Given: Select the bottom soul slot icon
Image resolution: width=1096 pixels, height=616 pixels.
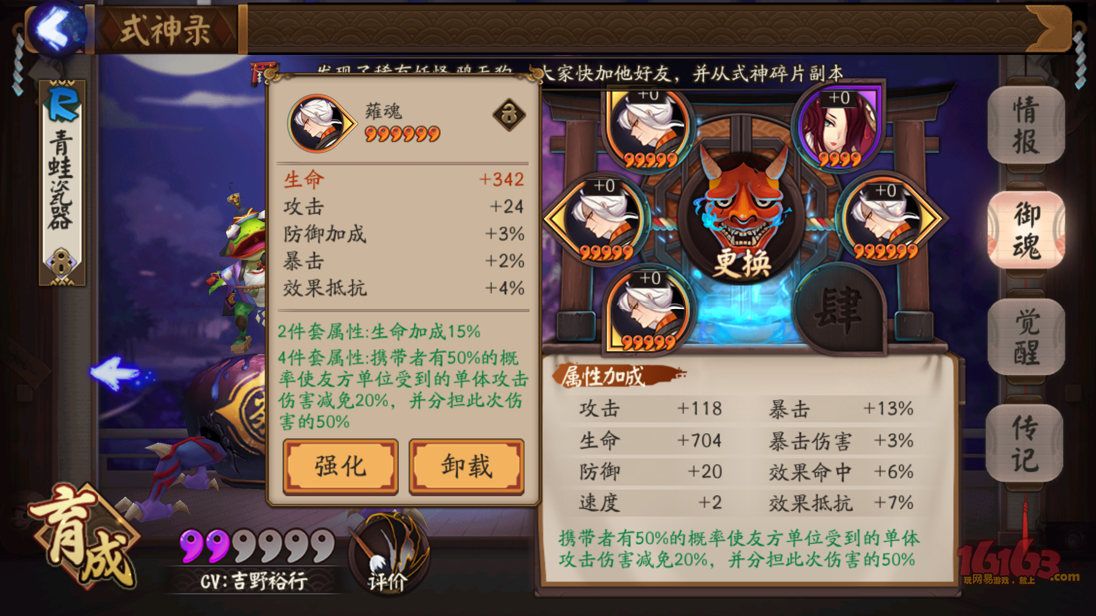Looking at the screenshot, I should [x=647, y=308].
